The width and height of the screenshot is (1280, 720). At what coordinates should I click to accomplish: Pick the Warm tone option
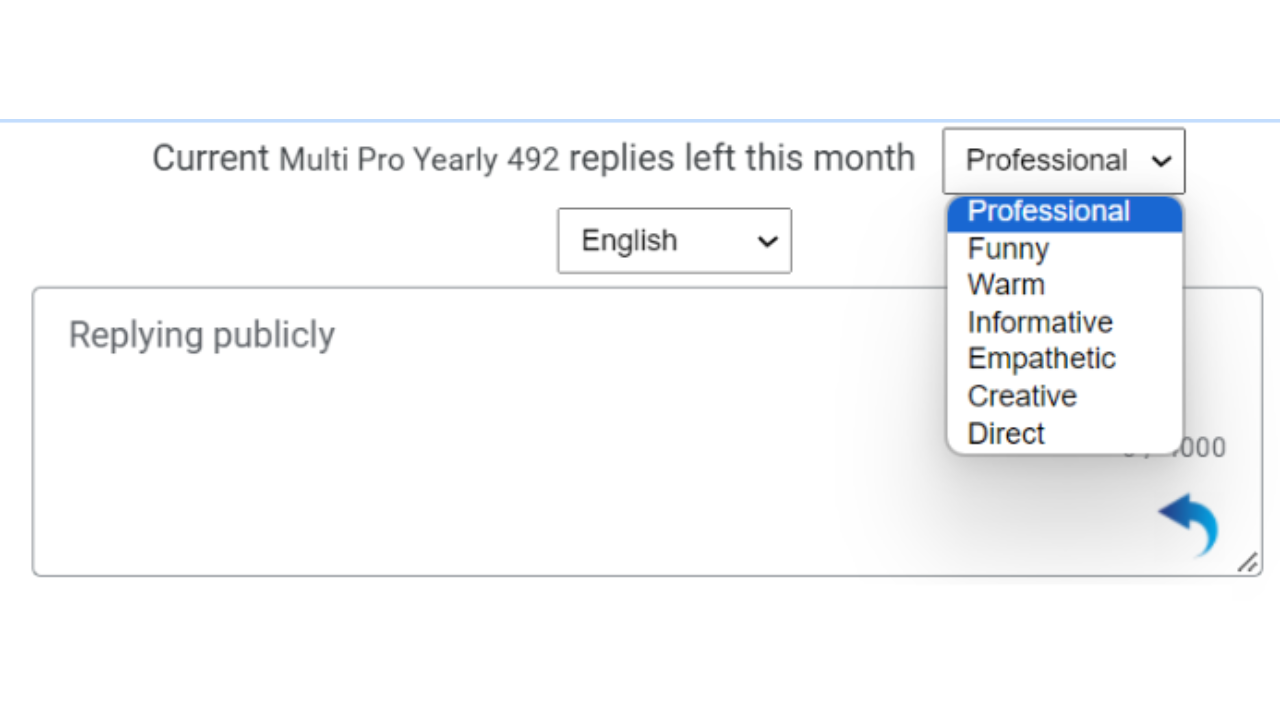click(1006, 285)
